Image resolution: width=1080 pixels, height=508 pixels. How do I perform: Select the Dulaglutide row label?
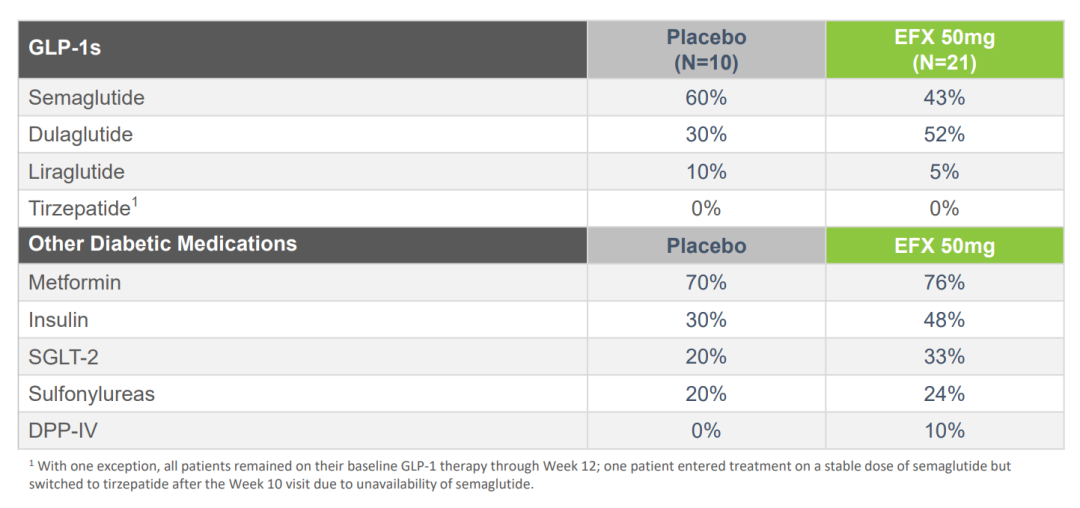click(x=80, y=134)
